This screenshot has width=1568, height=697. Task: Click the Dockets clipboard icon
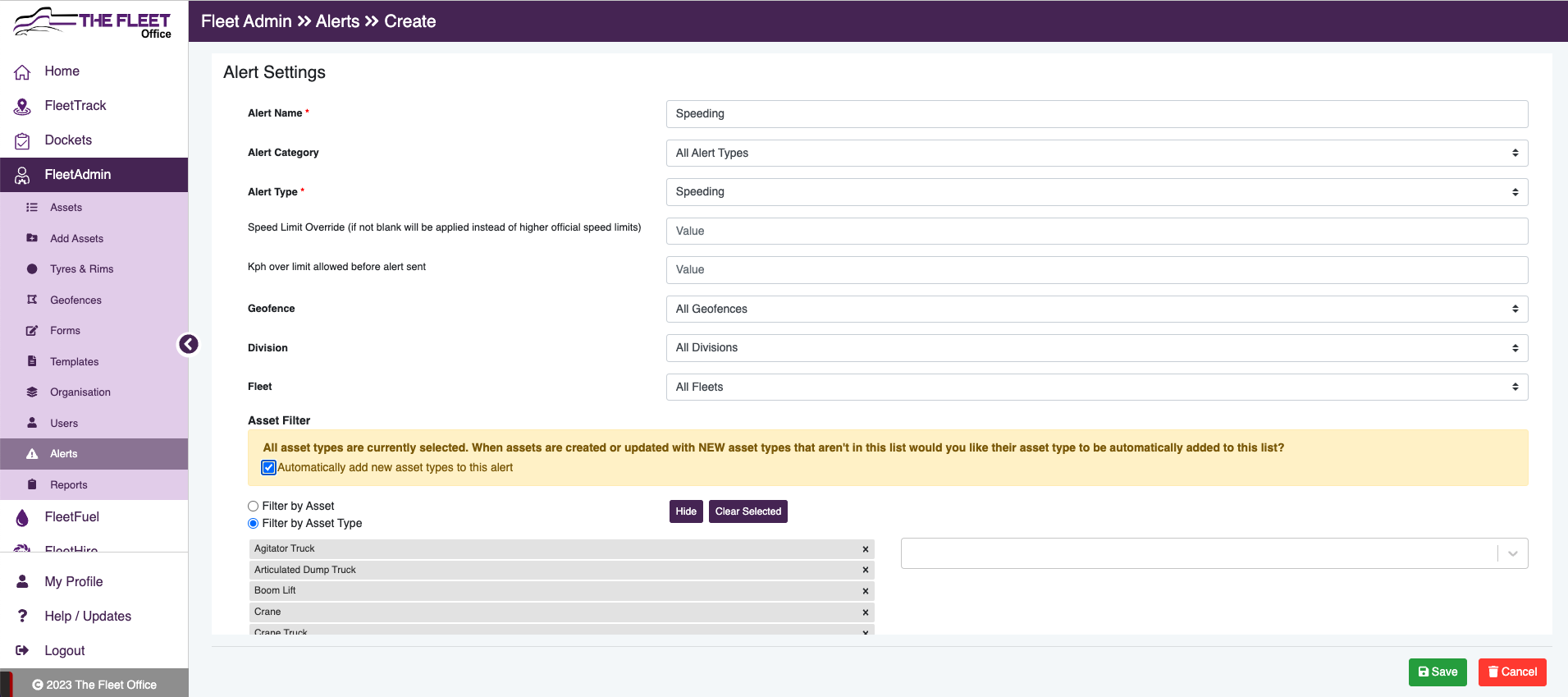(22, 141)
